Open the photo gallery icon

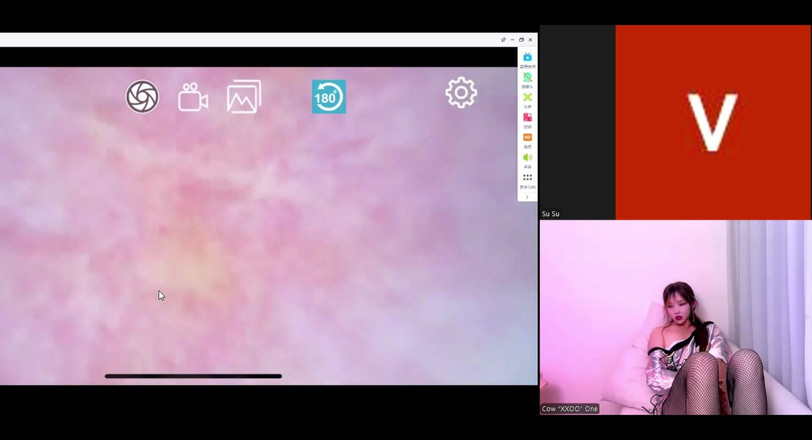244,97
